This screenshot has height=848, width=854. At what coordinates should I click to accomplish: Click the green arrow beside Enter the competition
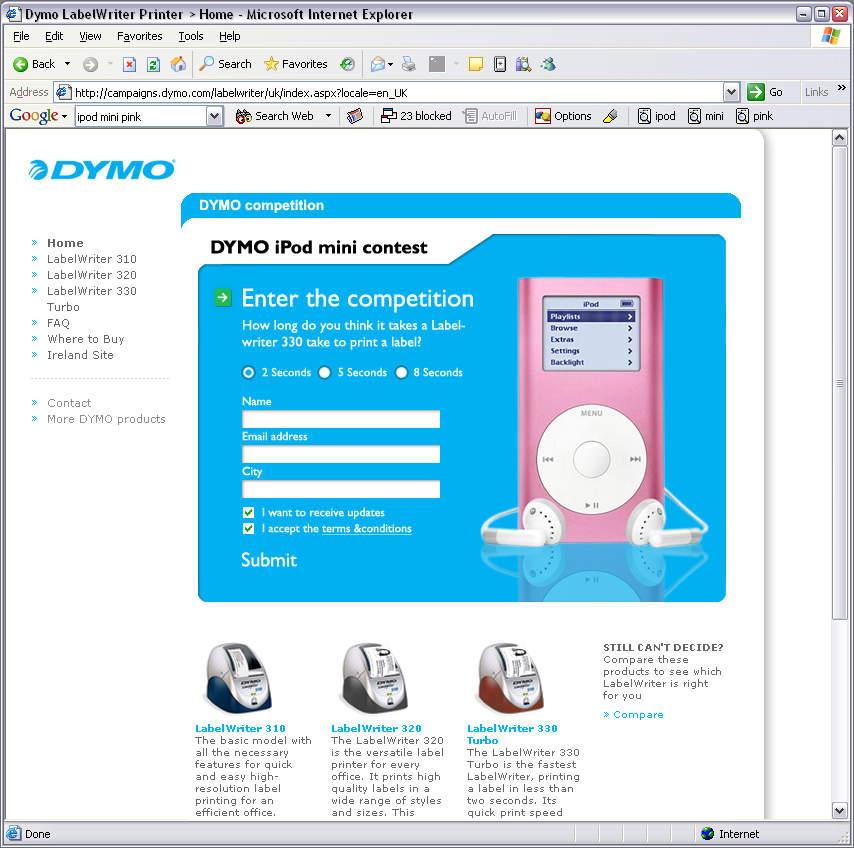(x=223, y=297)
